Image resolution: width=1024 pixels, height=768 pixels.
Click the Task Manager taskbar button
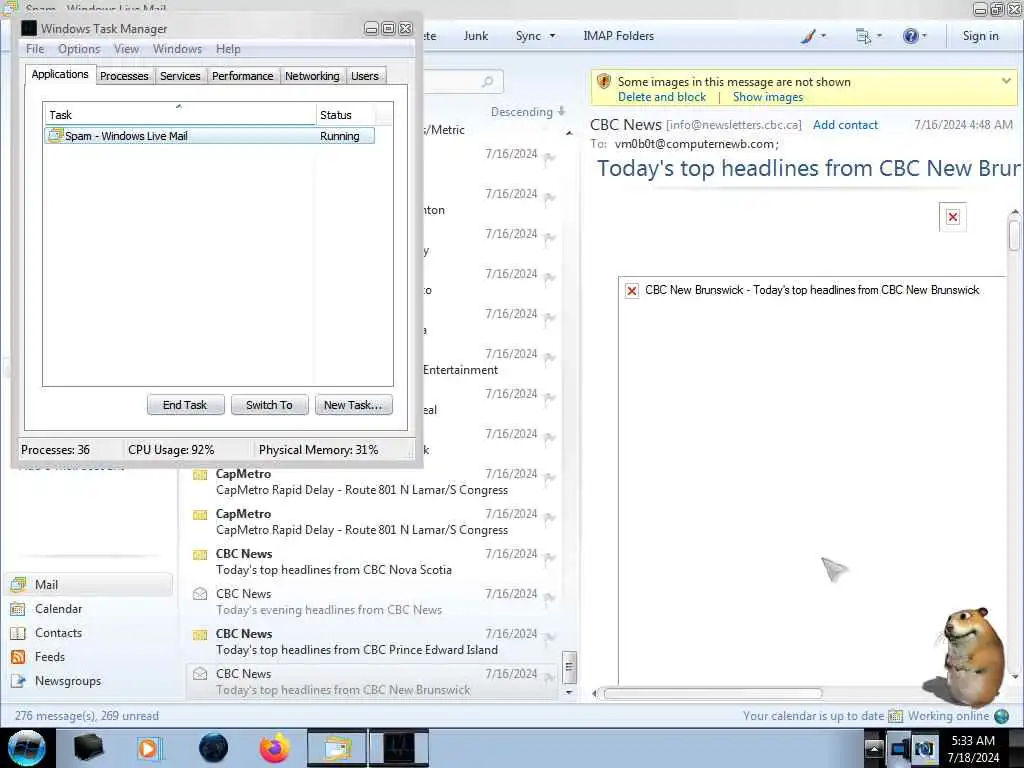point(398,748)
